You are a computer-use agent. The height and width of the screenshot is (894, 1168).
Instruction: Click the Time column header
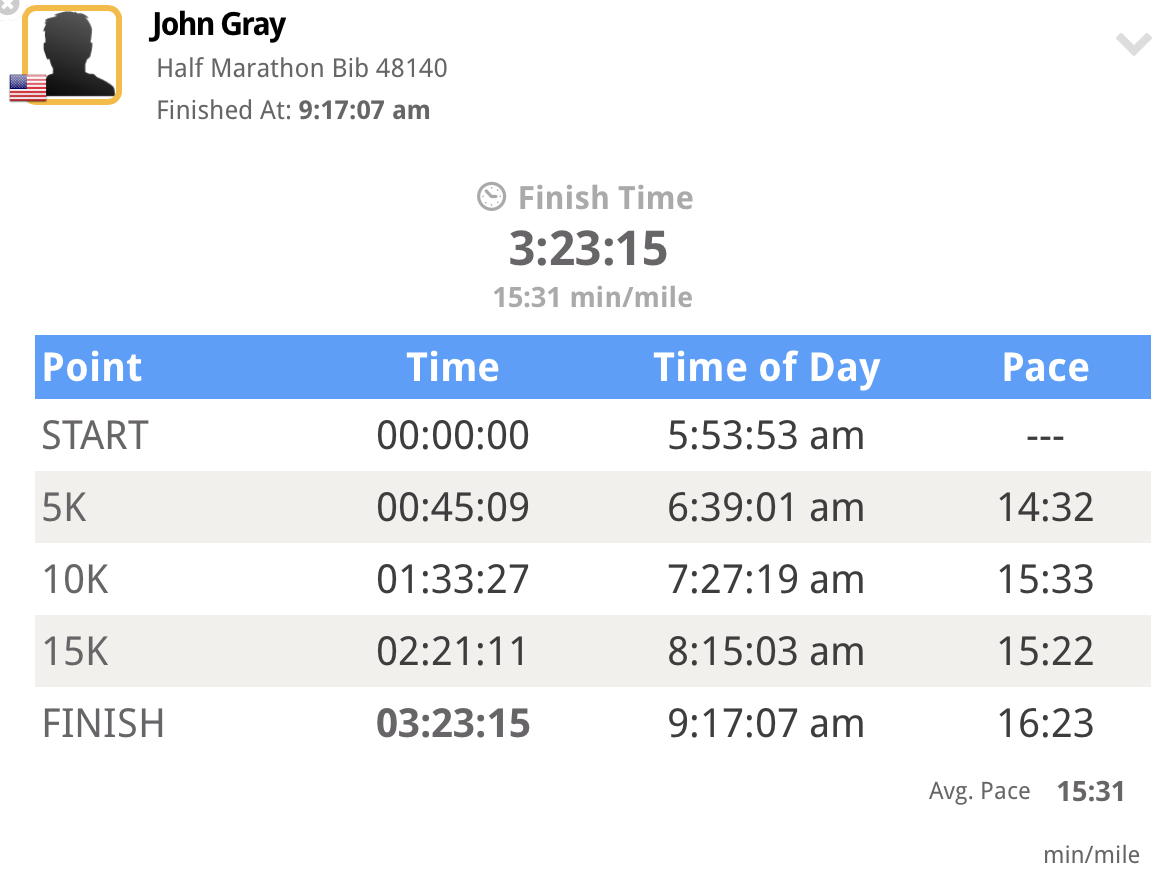(x=453, y=367)
